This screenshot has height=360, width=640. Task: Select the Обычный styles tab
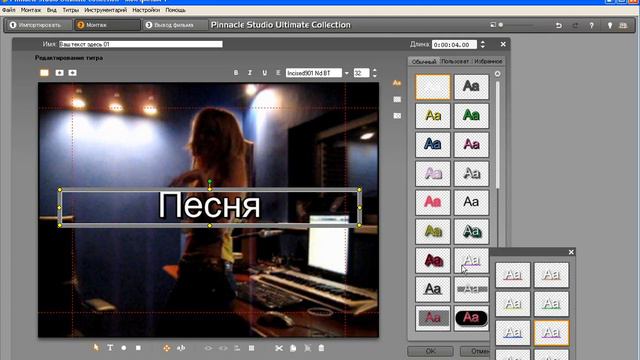[424, 61]
